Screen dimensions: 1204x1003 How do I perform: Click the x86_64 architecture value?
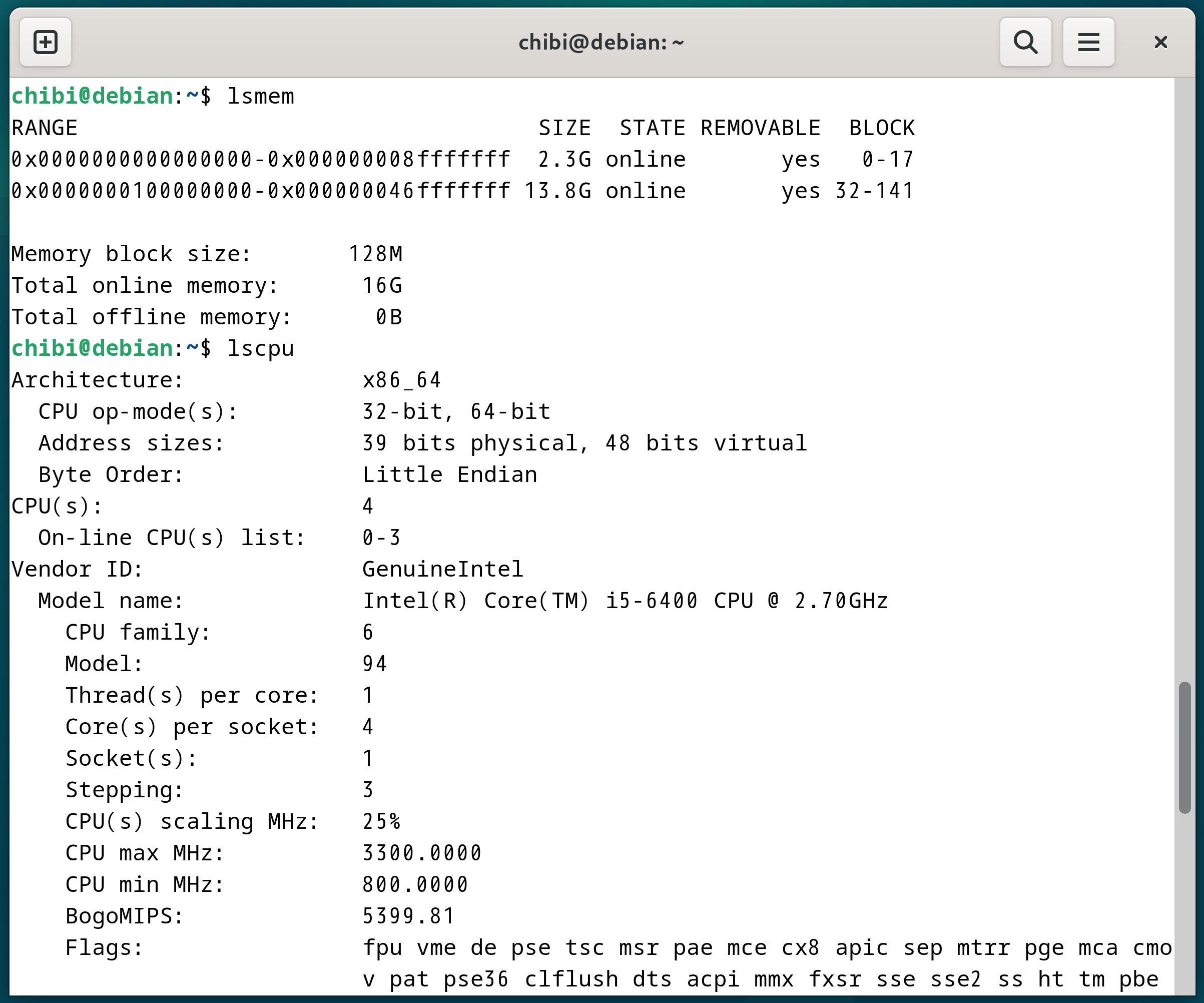point(401,380)
